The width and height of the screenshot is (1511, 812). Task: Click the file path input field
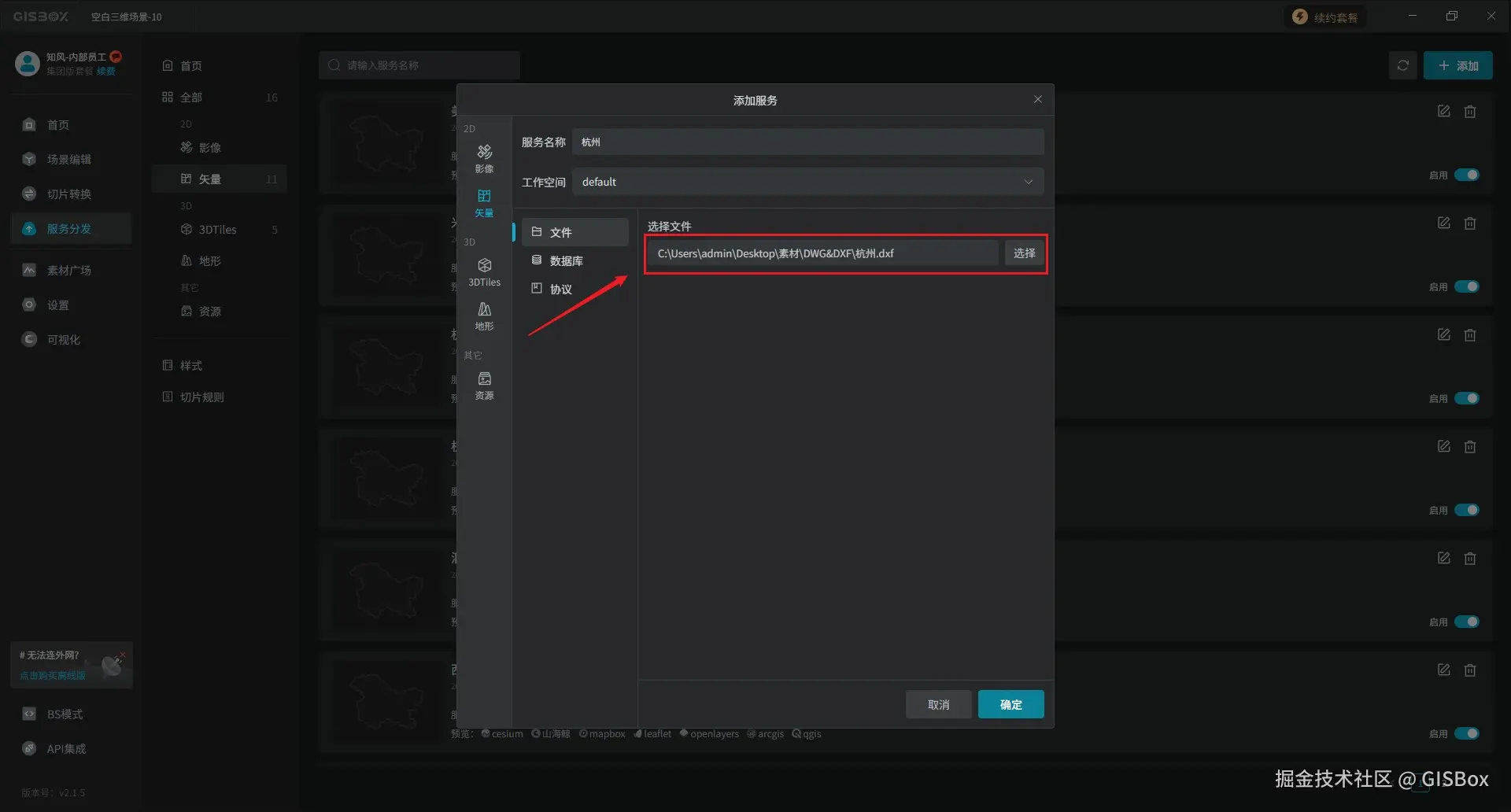824,253
